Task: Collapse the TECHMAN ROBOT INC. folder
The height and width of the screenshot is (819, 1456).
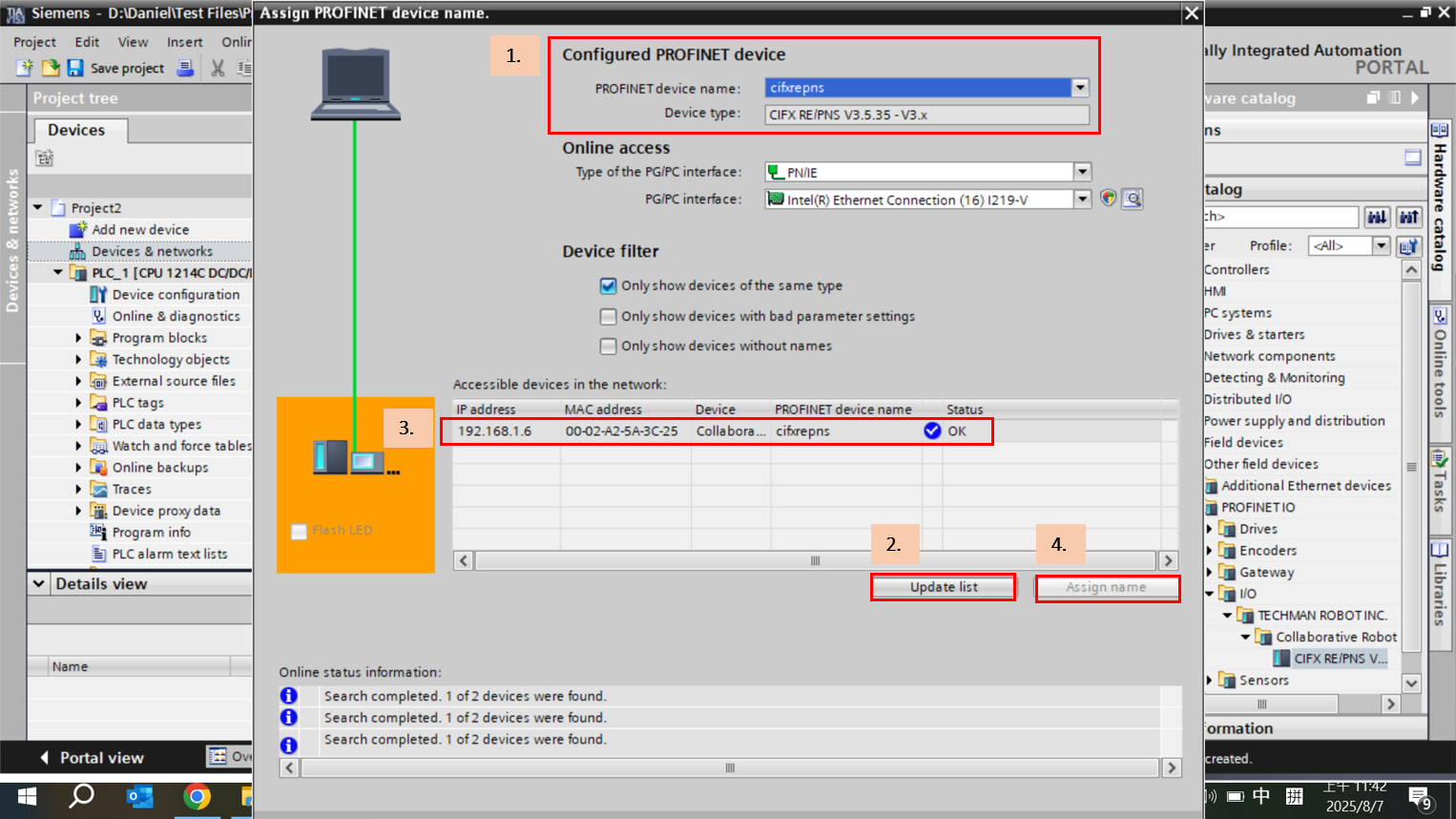Action: point(1227,616)
